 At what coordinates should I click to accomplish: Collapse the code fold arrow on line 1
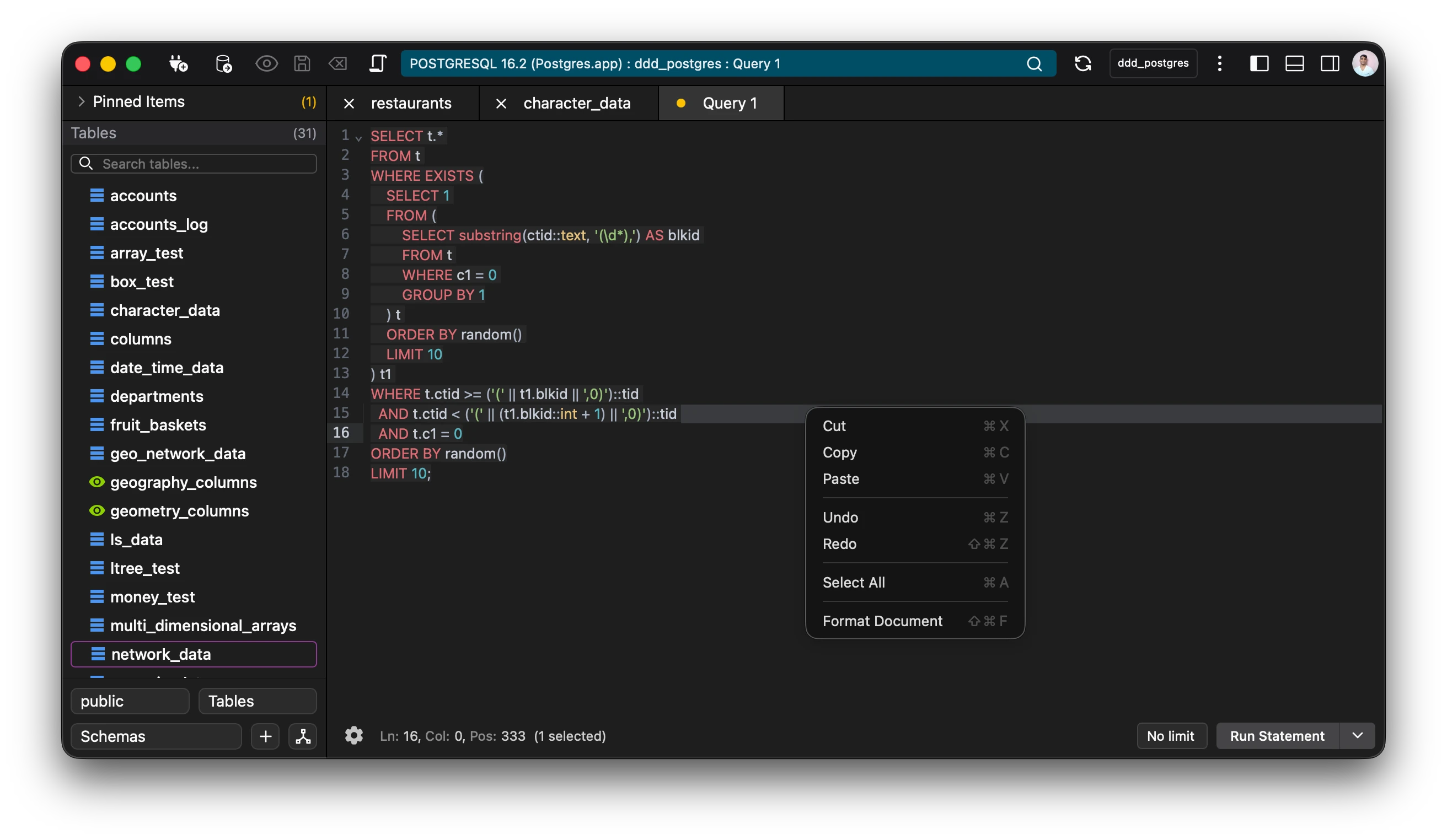pyautogui.click(x=358, y=138)
